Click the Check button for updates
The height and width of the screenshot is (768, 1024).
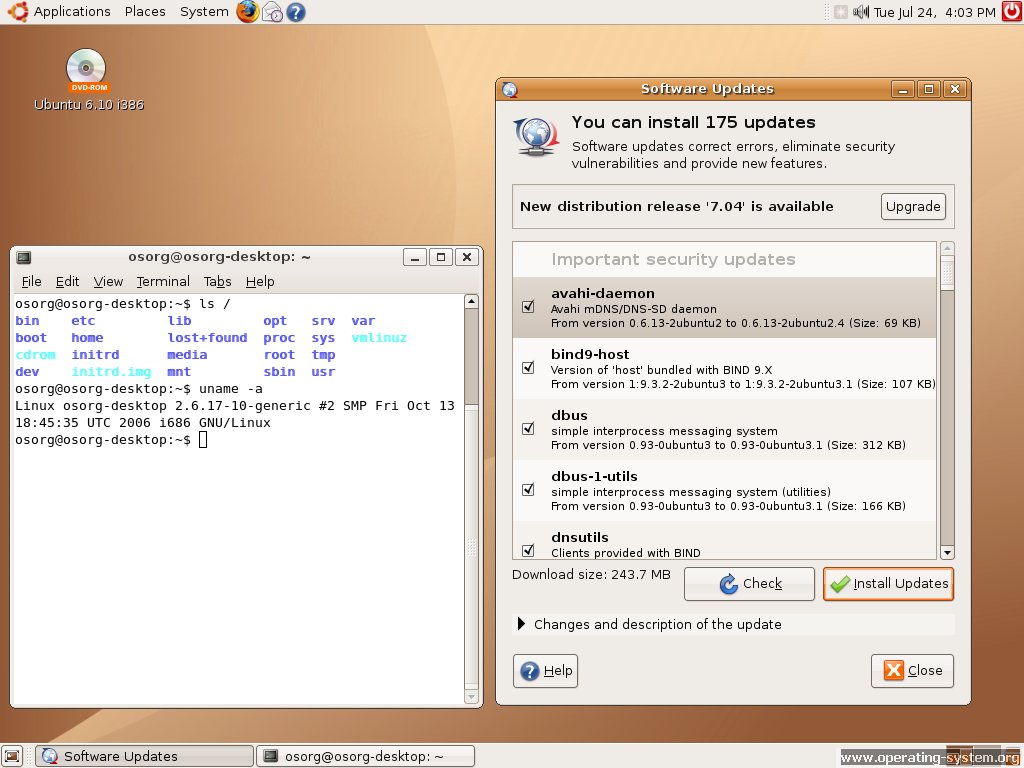pyautogui.click(x=749, y=583)
